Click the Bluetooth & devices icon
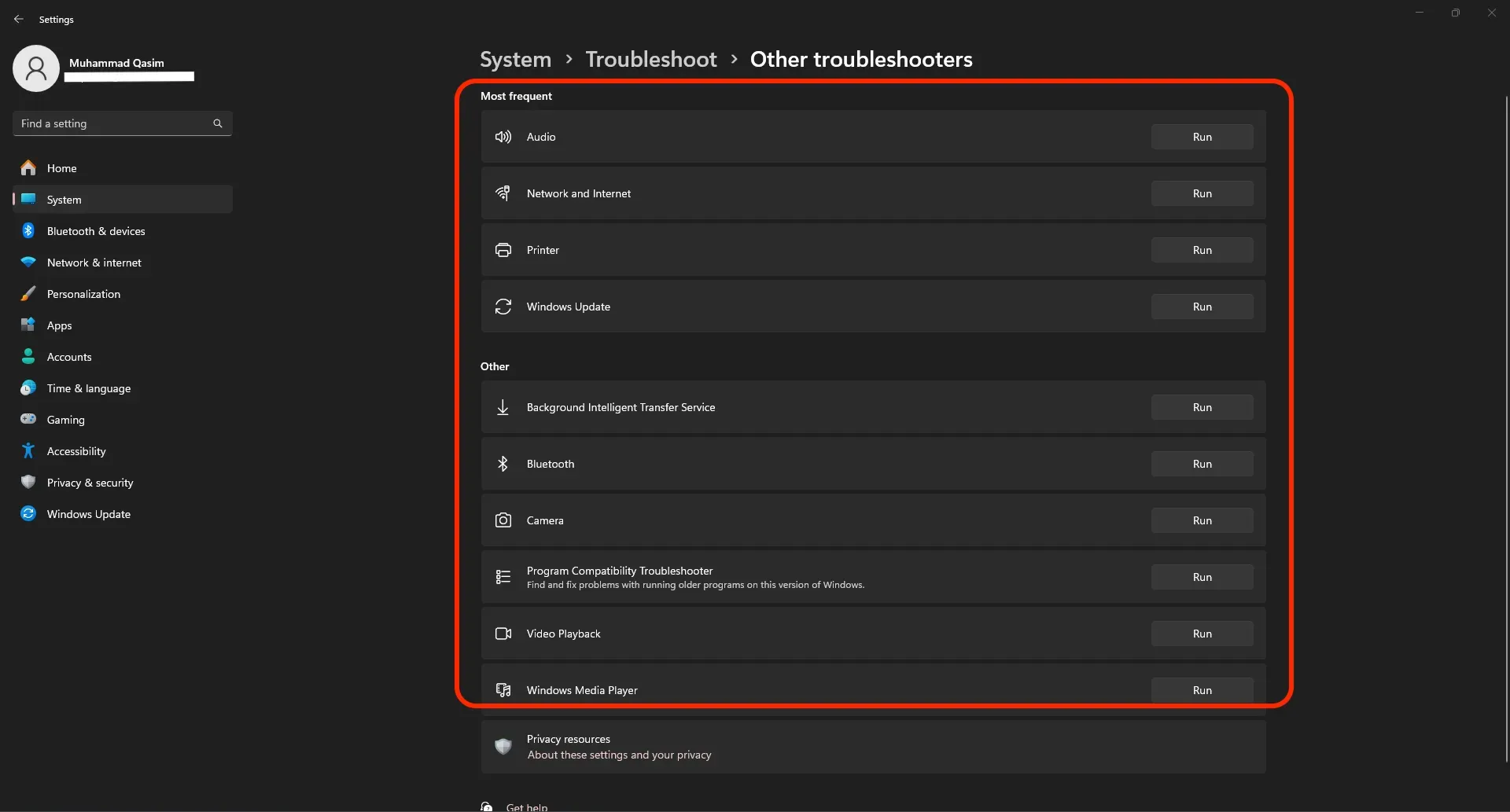The height and width of the screenshot is (812, 1510). point(28,230)
